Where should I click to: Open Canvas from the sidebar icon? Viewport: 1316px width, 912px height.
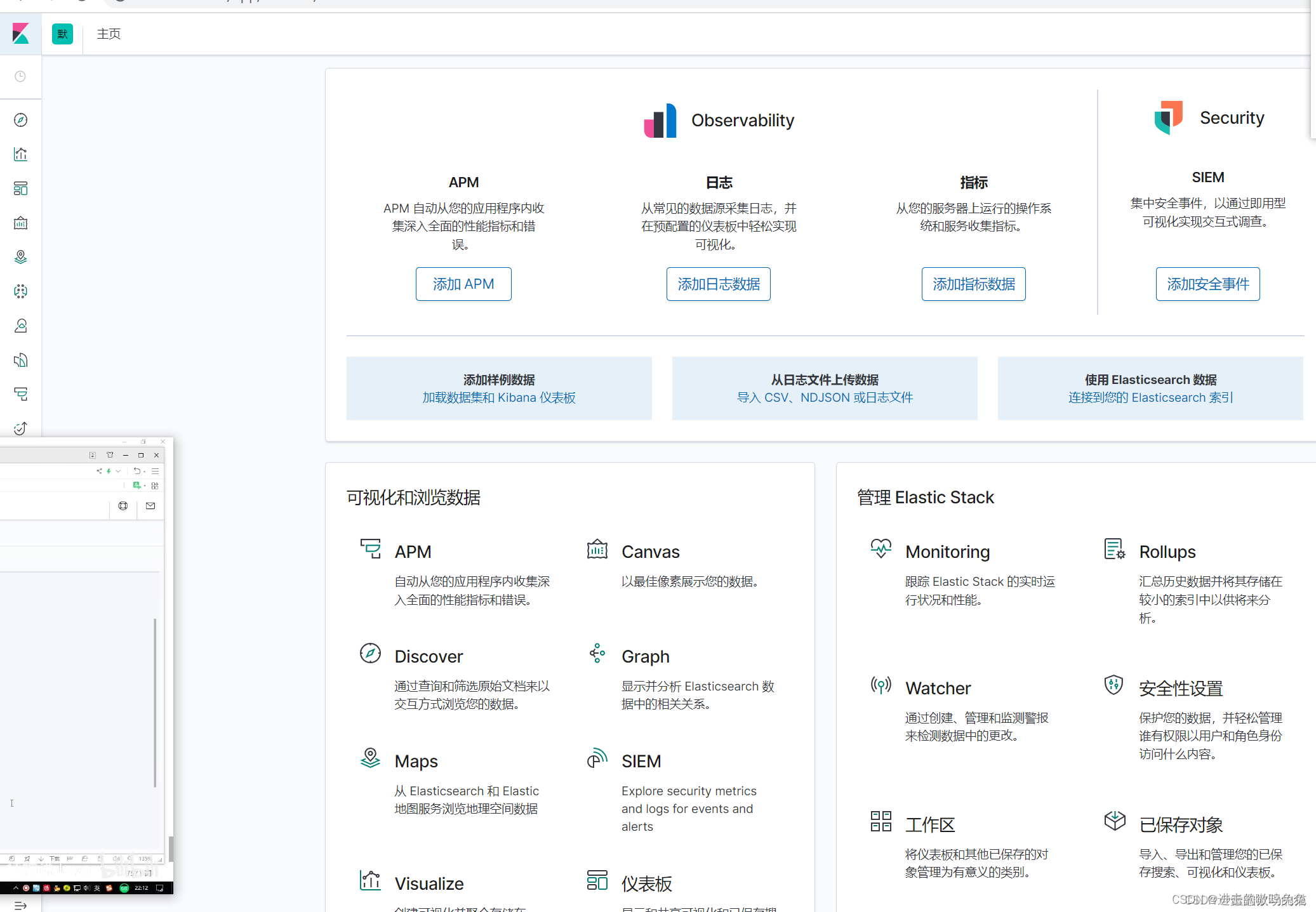pyautogui.click(x=20, y=223)
